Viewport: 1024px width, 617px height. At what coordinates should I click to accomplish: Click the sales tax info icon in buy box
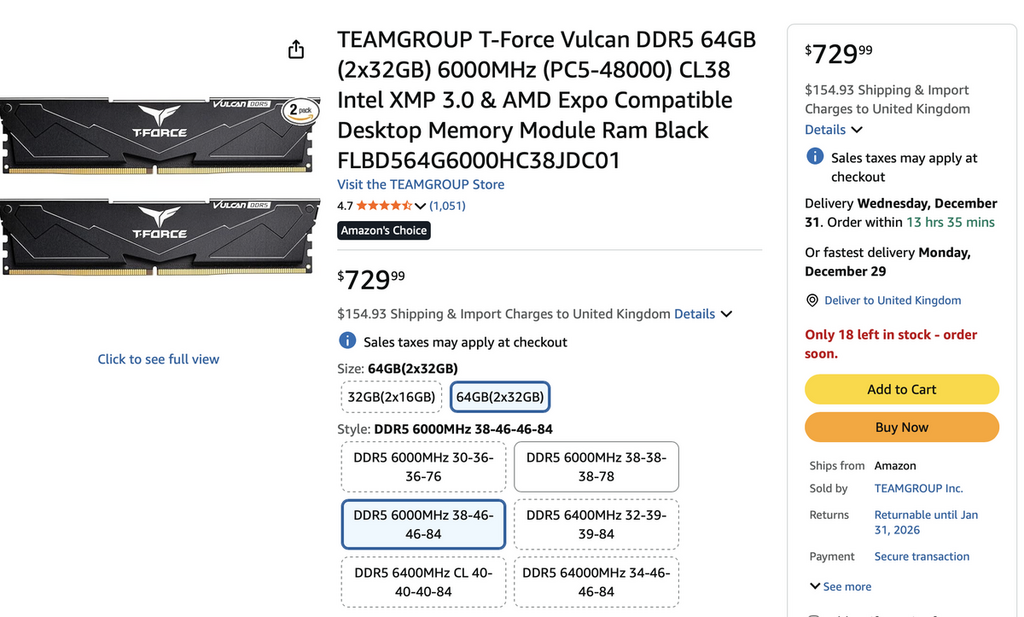pyautogui.click(x=815, y=157)
